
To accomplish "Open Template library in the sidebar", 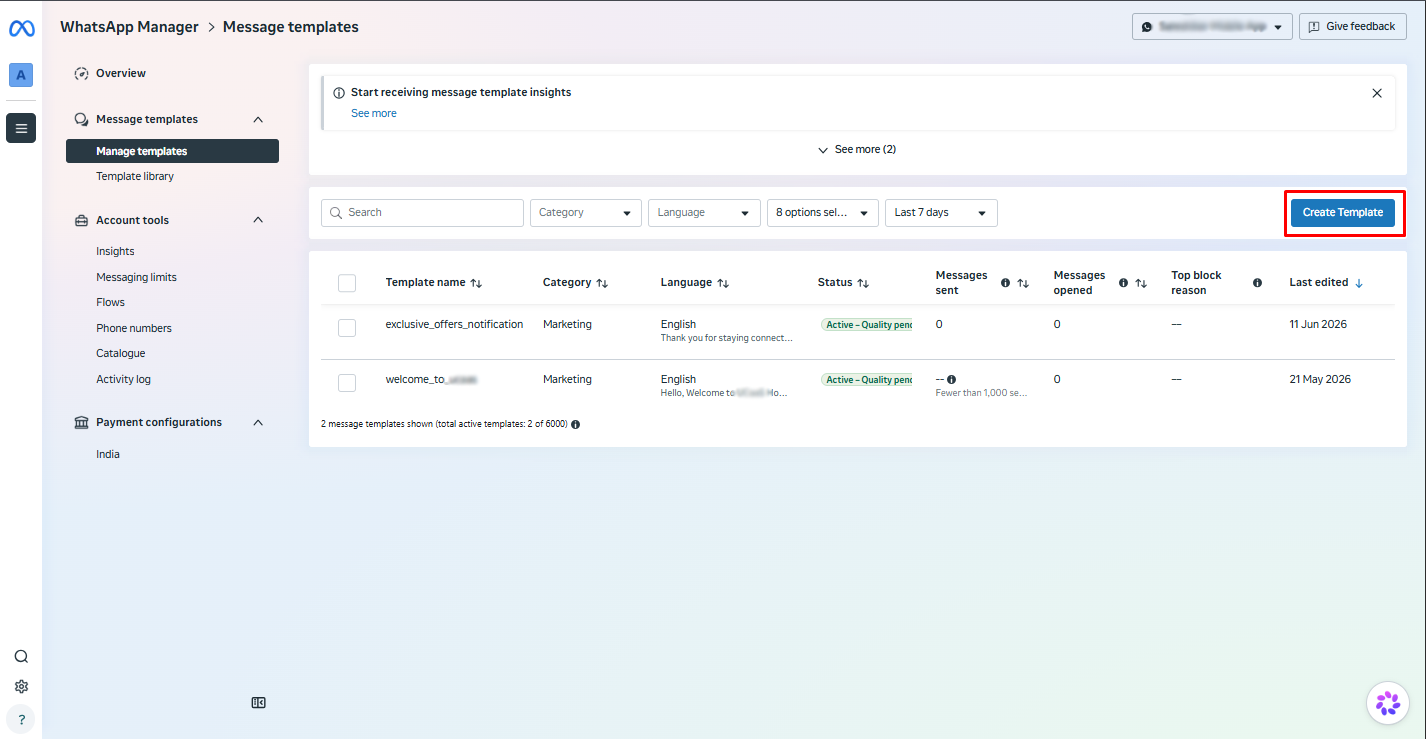I will (135, 177).
